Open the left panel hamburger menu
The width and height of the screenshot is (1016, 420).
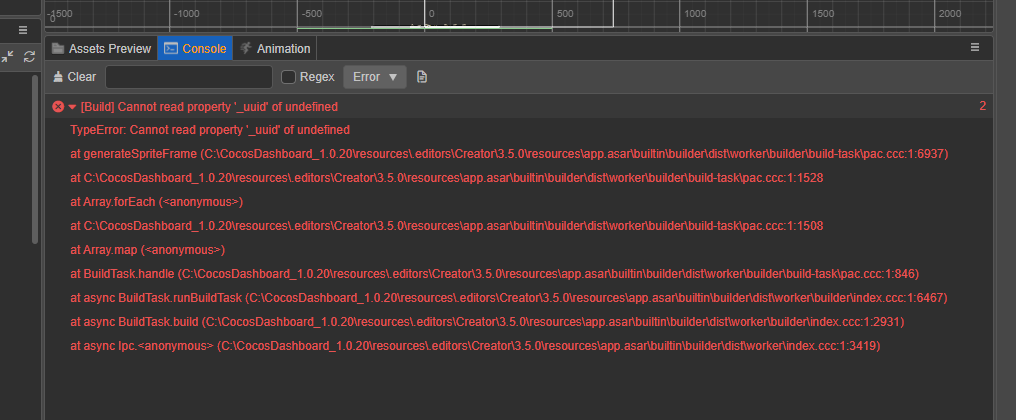[x=23, y=30]
